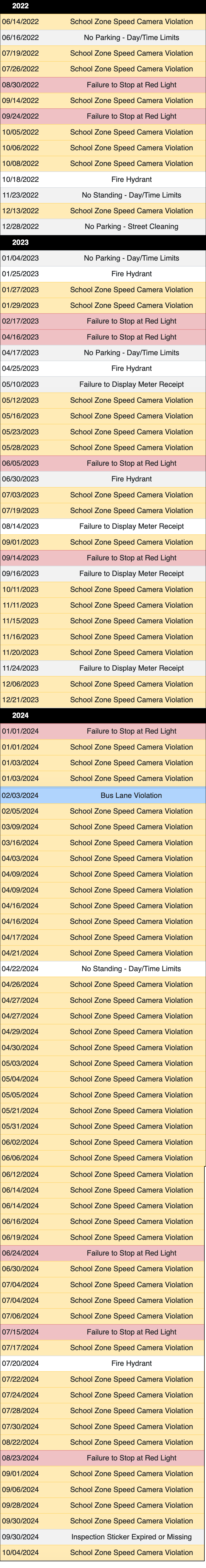206x1568 pixels.
Task: Select the 12/21/2023 School Zone Speed Camera row
Action: click(102, 699)
